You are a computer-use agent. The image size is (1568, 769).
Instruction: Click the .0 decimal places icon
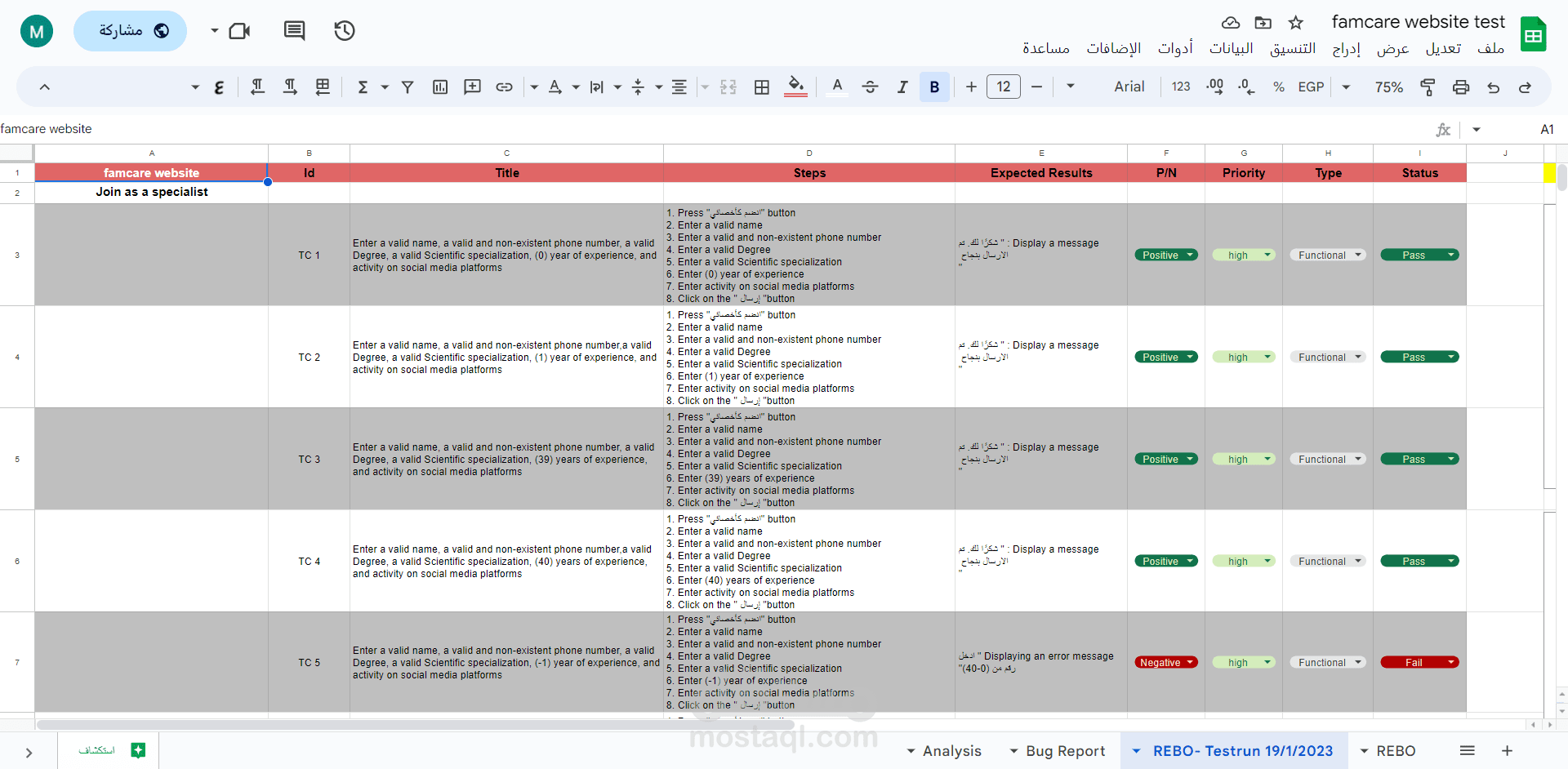[1246, 87]
